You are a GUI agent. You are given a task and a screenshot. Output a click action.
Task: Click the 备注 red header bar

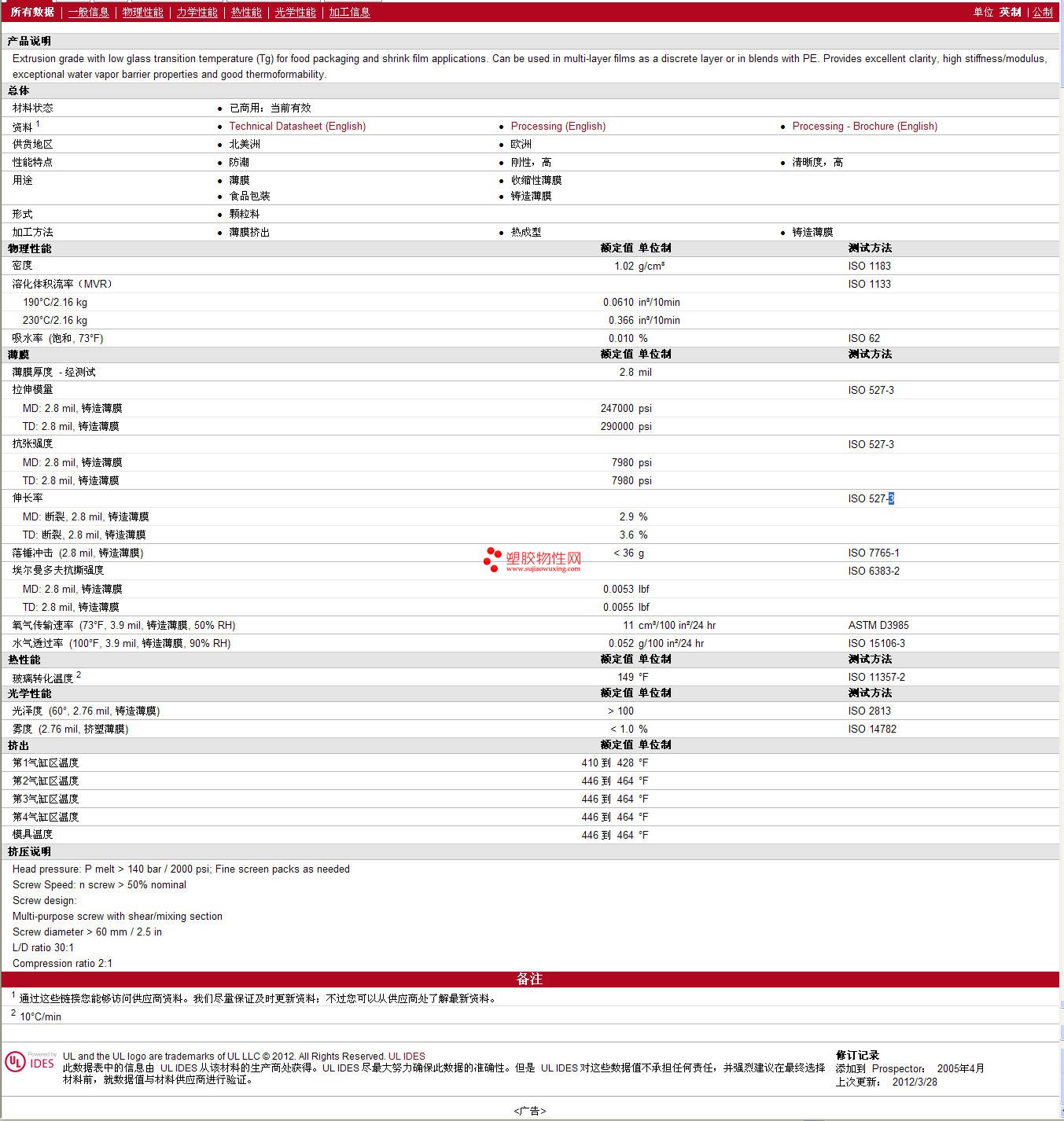[x=530, y=979]
